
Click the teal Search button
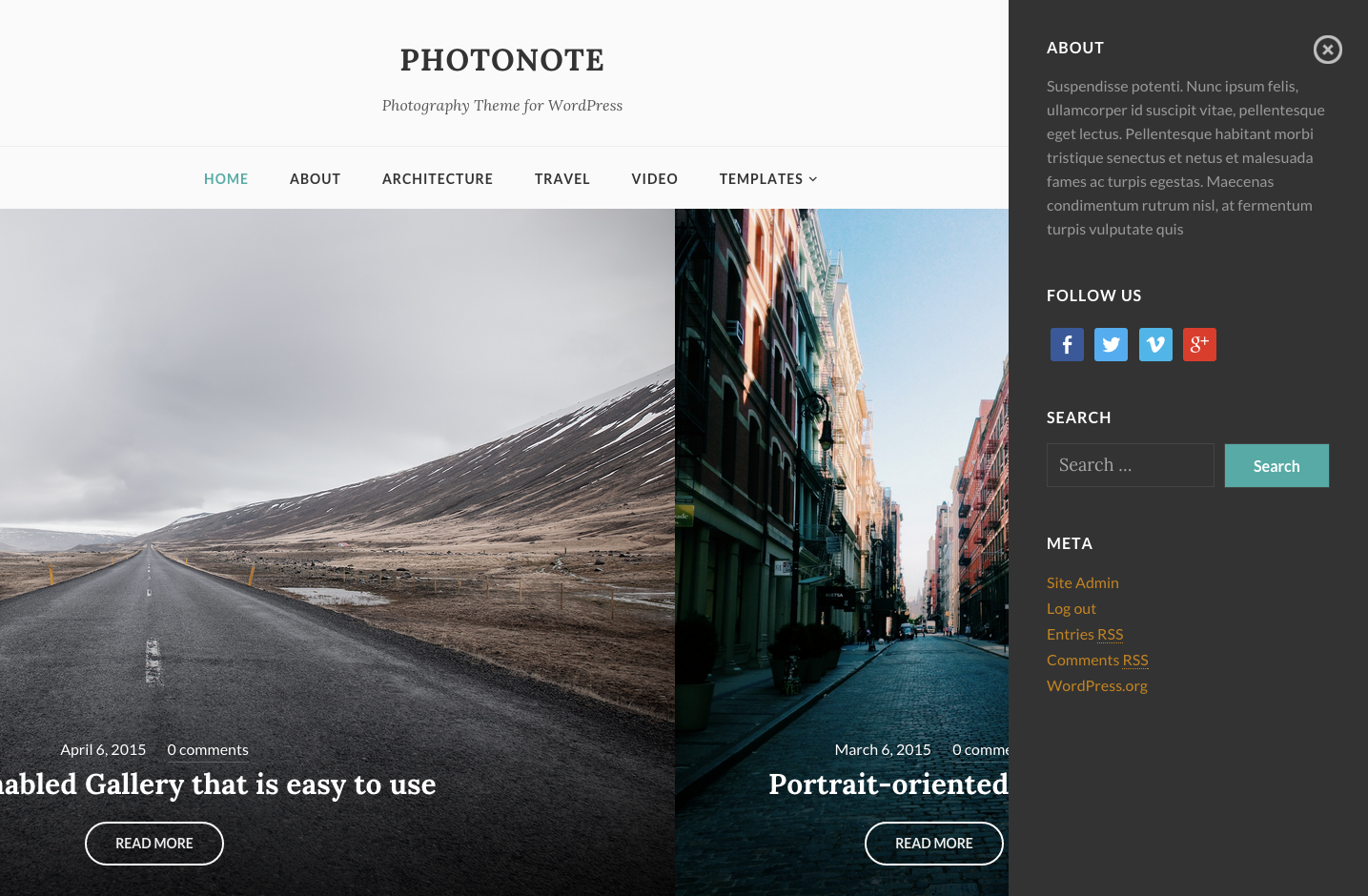[1276, 466]
